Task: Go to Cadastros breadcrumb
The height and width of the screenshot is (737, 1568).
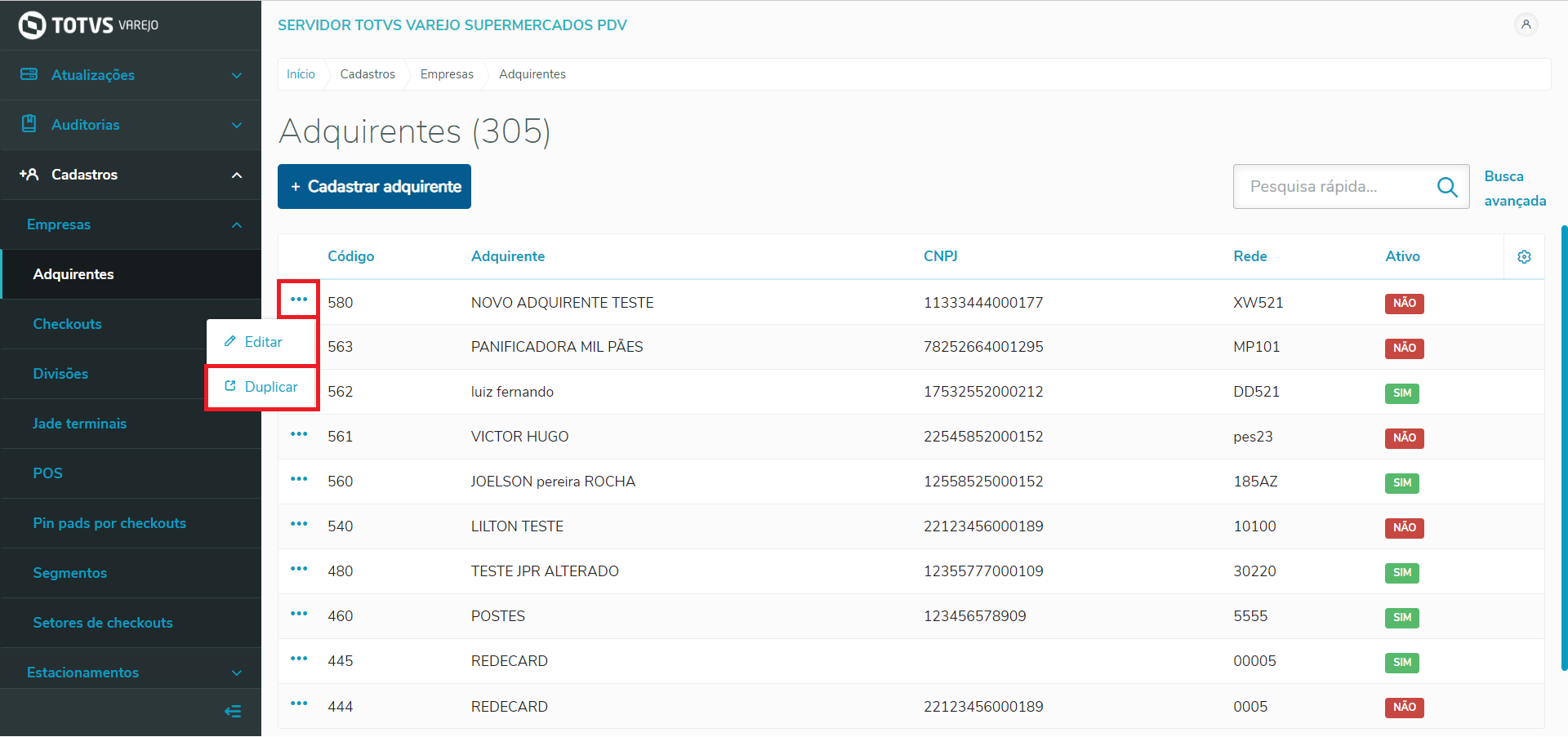Action: [x=367, y=74]
